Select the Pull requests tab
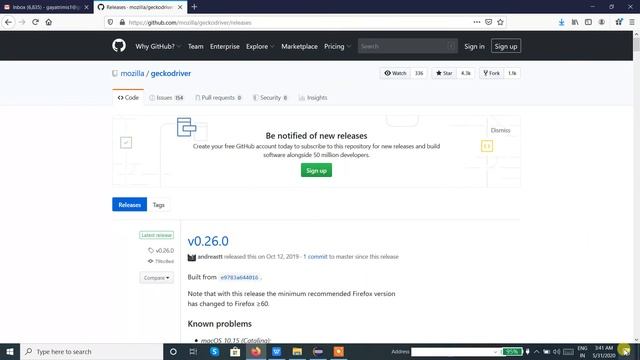The image size is (640, 360). click(218, 98)
